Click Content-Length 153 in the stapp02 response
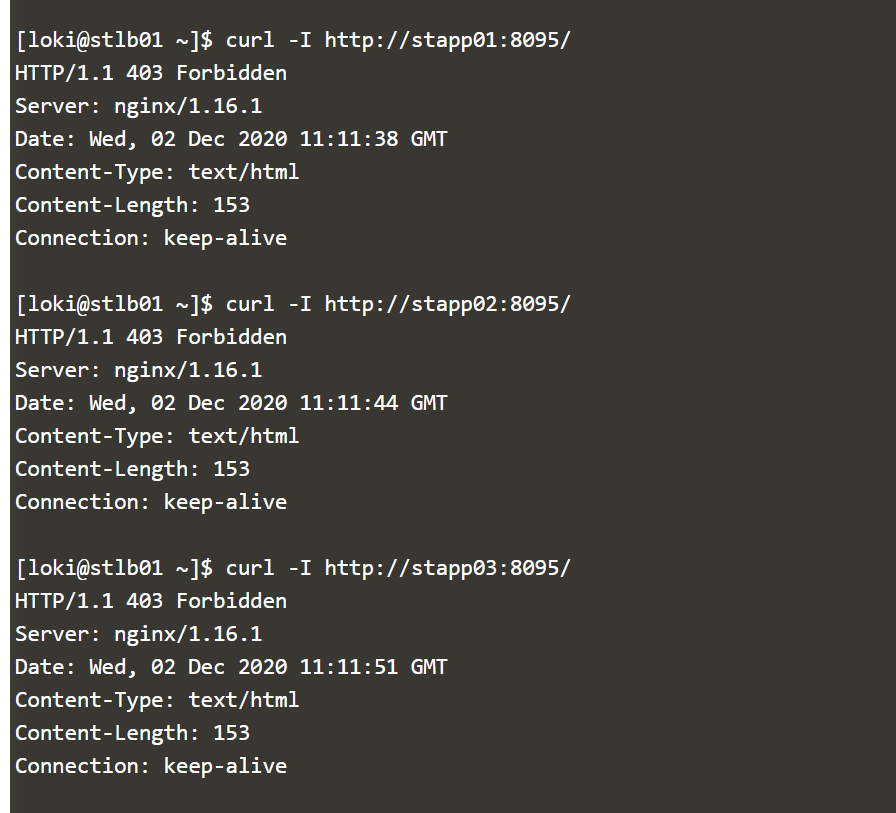 click(132, 469)
